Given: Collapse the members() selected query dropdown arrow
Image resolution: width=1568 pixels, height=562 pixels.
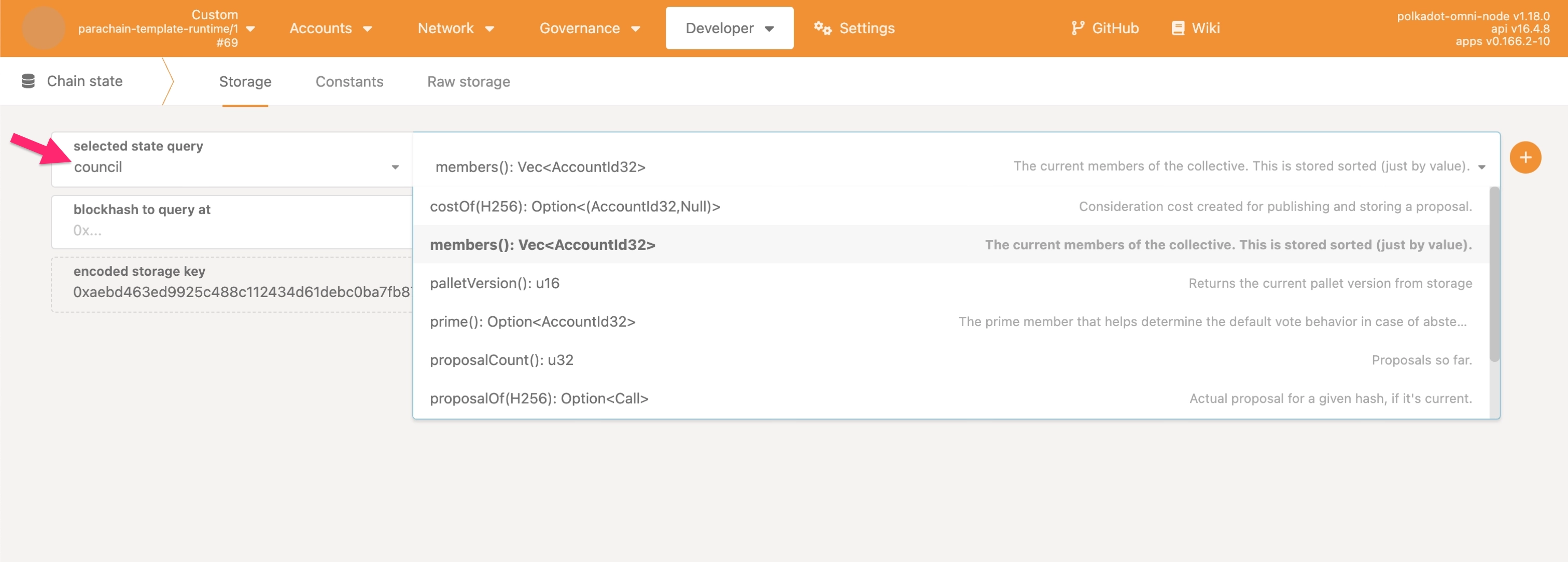Looking at the screenshot, I should point(1481,167).
